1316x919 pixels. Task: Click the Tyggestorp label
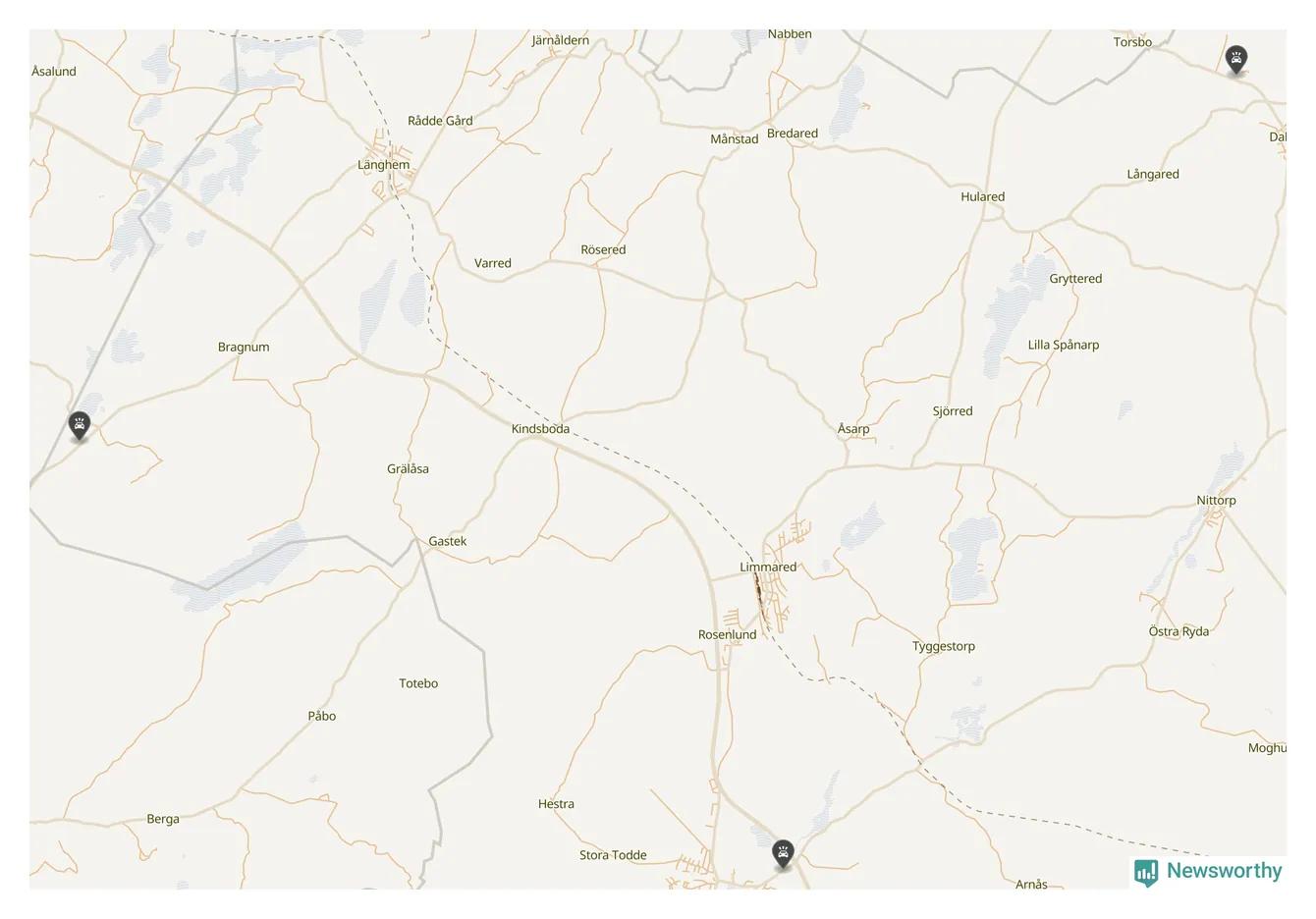pos(944,646)
